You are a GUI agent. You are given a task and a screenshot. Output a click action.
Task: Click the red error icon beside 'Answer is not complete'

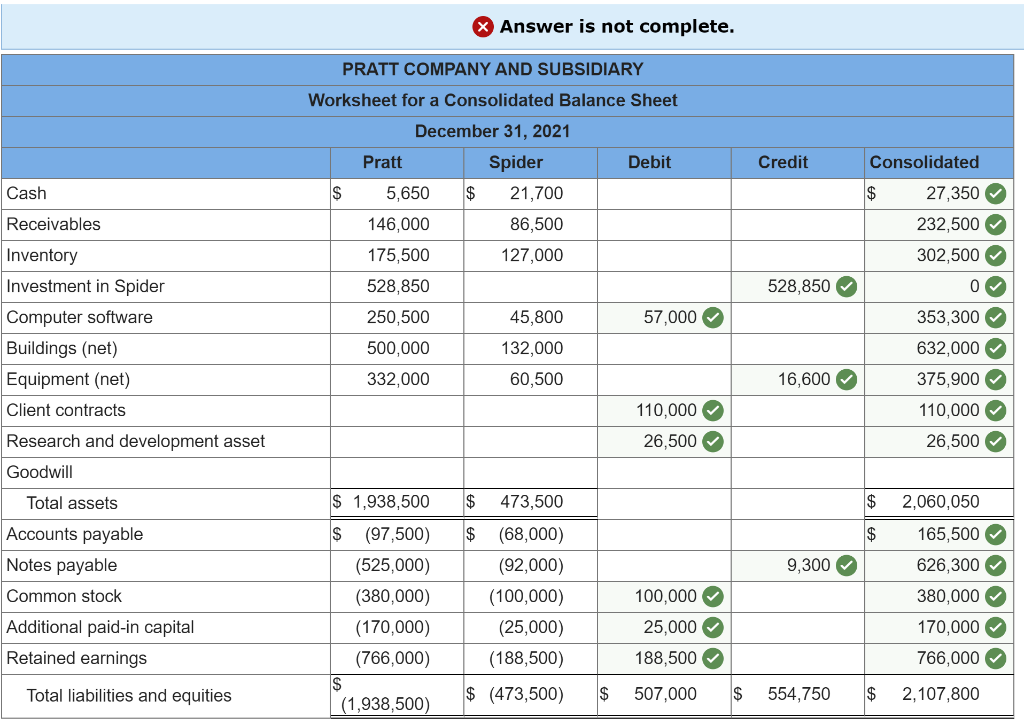tap(484, 27)
